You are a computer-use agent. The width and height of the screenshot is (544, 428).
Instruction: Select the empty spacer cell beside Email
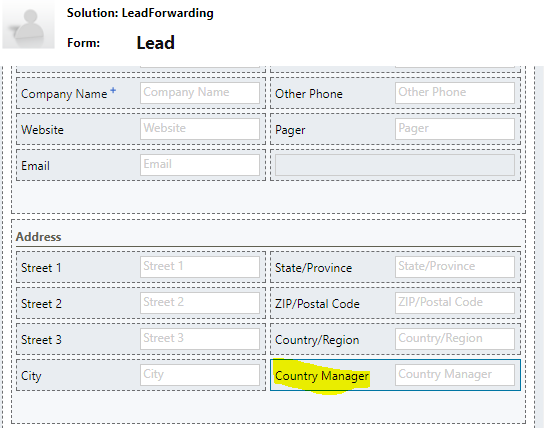click(x=395, y=165)
